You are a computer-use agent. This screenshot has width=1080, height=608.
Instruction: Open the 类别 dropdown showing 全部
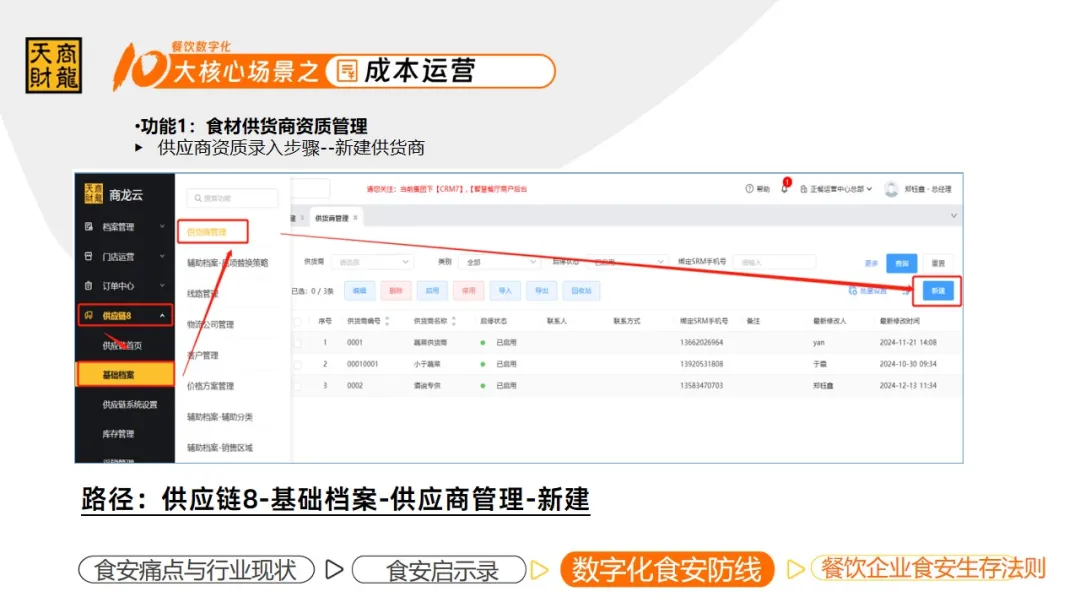pyautogui.click(x=499, y=262)
